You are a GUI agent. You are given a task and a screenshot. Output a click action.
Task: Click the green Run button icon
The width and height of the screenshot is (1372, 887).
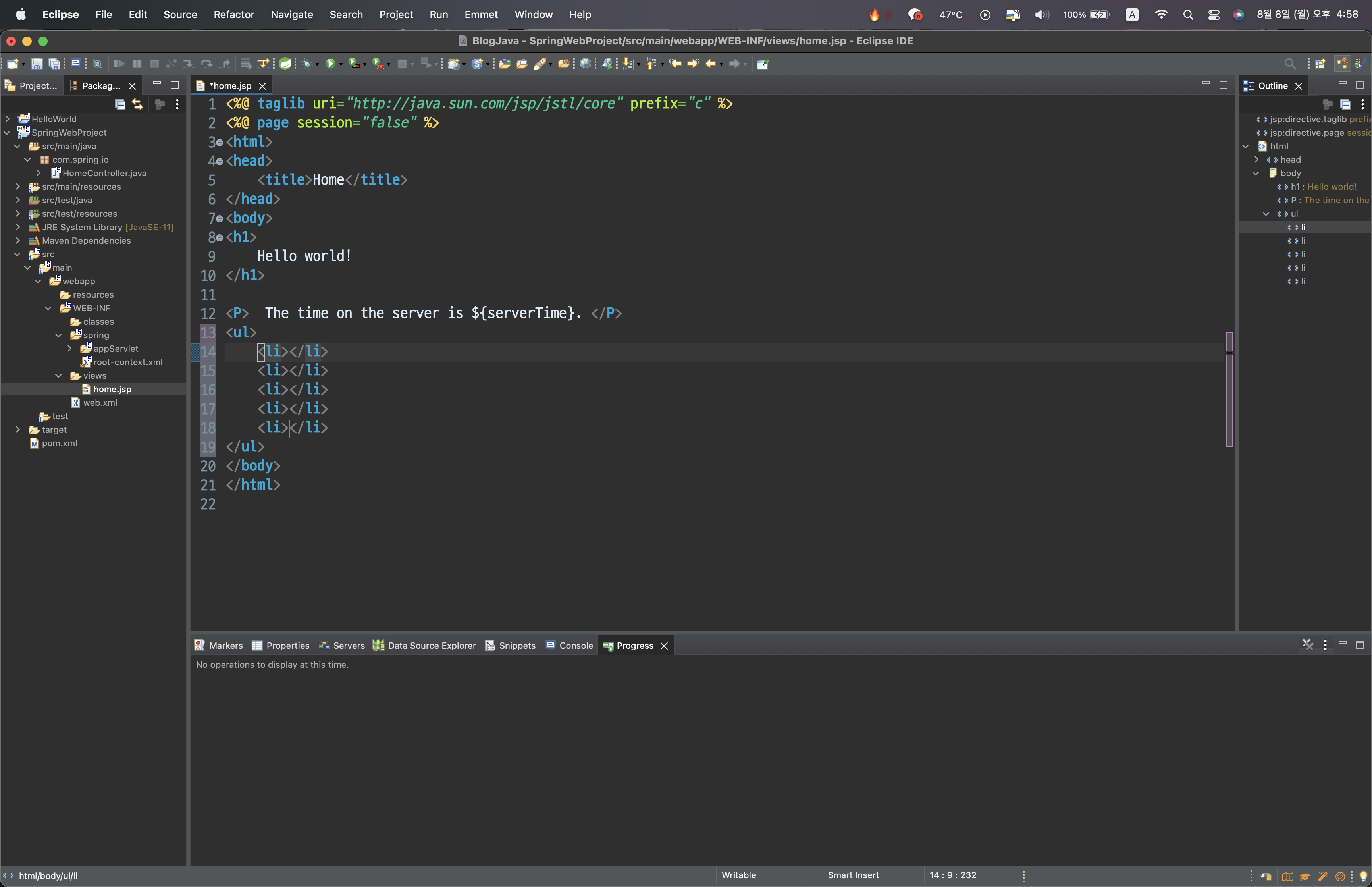point(330,64)
